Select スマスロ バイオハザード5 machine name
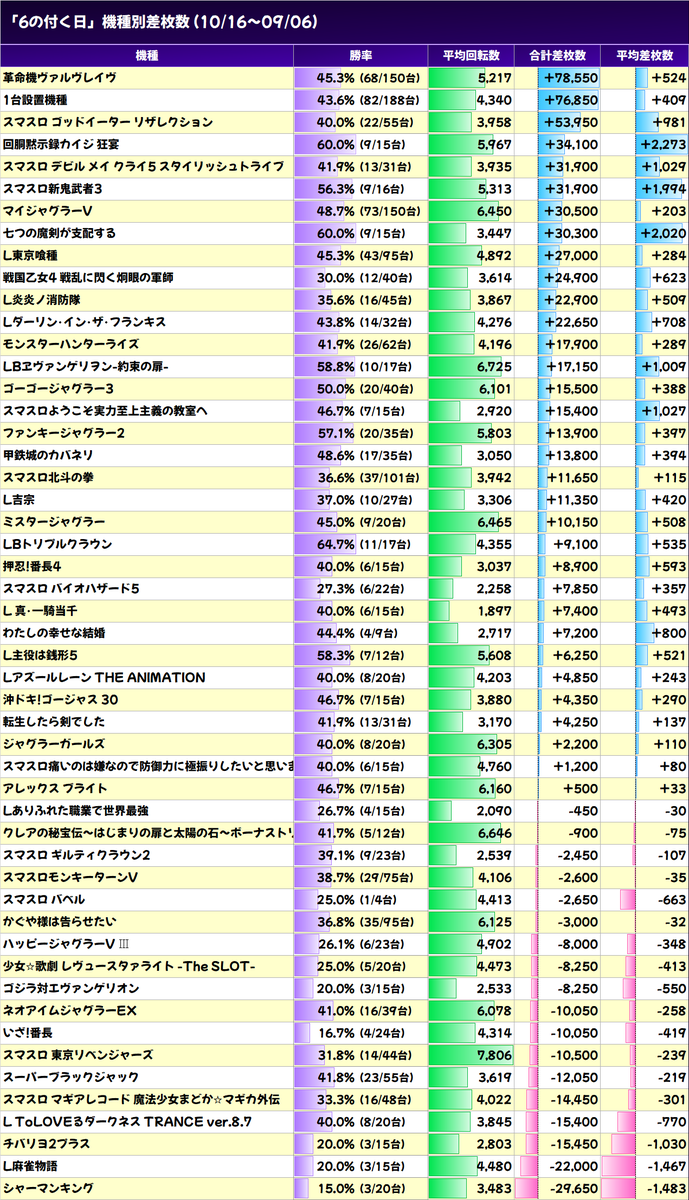 tap(71, 588)
